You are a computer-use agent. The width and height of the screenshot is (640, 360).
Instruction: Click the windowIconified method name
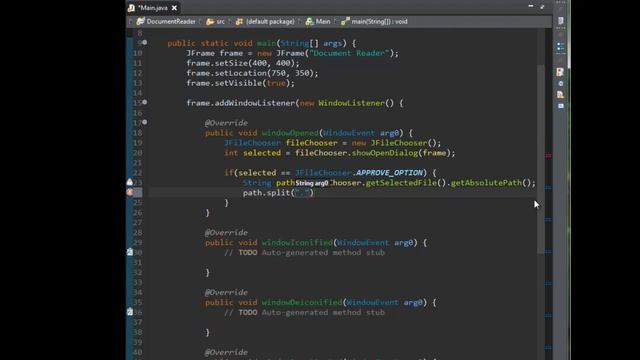297,242
